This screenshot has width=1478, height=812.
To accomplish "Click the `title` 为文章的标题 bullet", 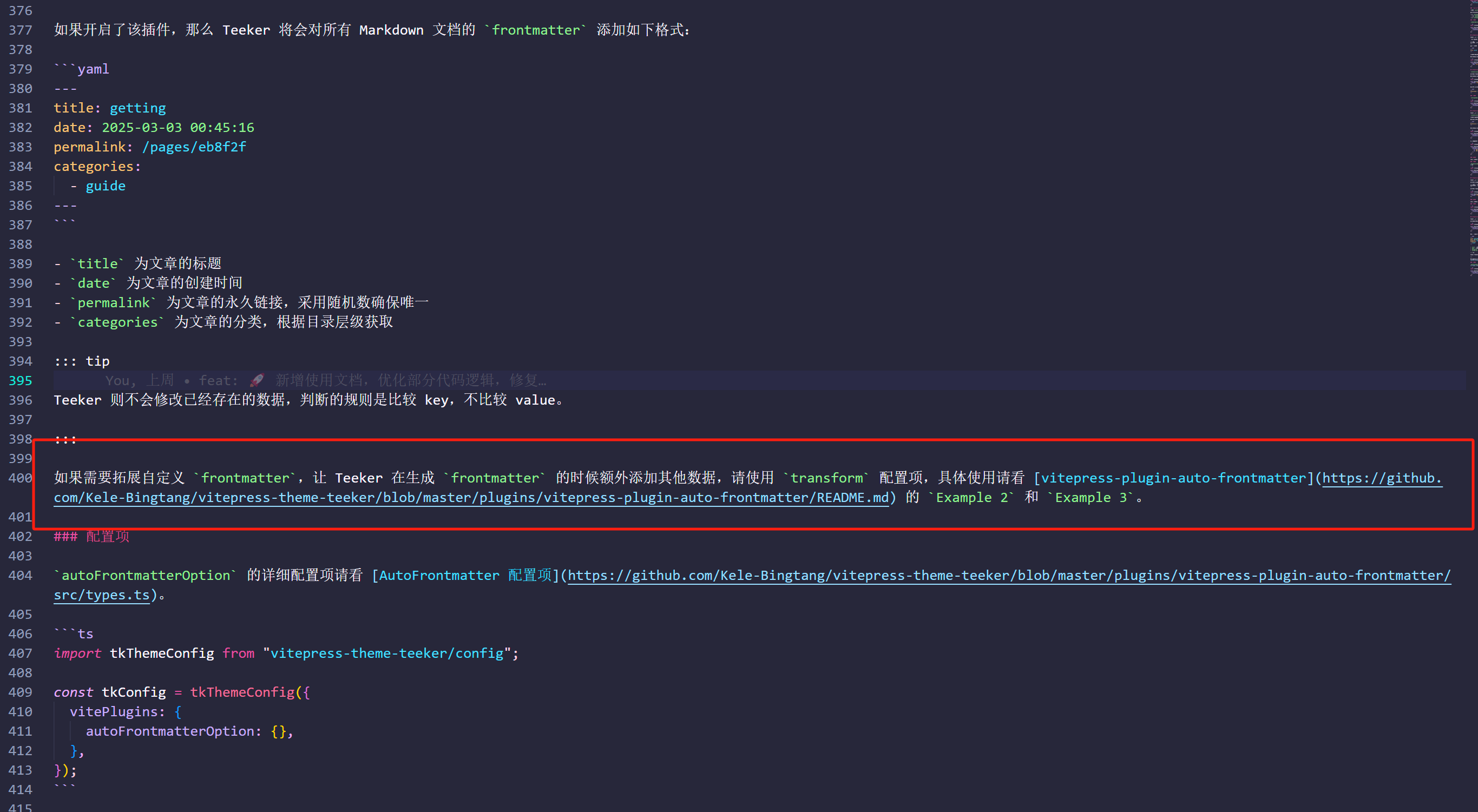I will [137, 263].
